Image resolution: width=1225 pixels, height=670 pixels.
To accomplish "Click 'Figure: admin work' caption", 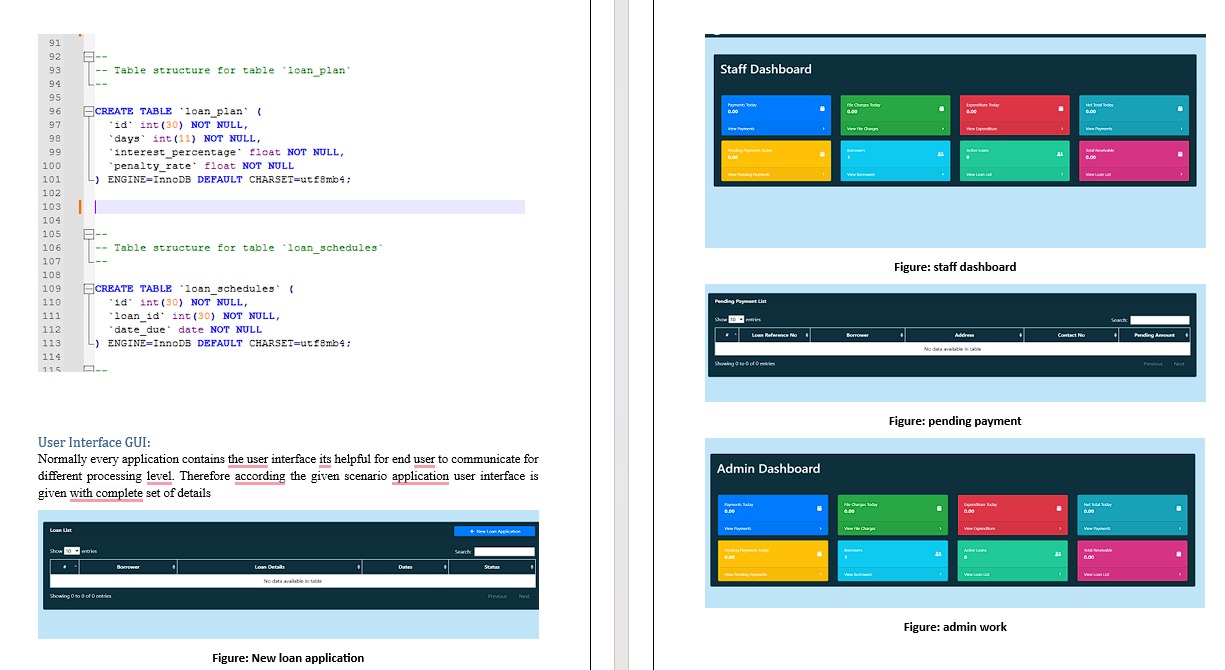I will click(955, 627).
